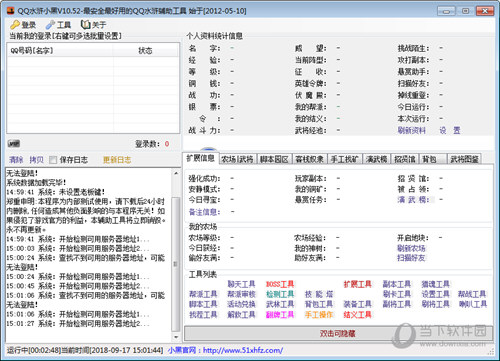Click the log scrollbar up arrow

[176, 173]
